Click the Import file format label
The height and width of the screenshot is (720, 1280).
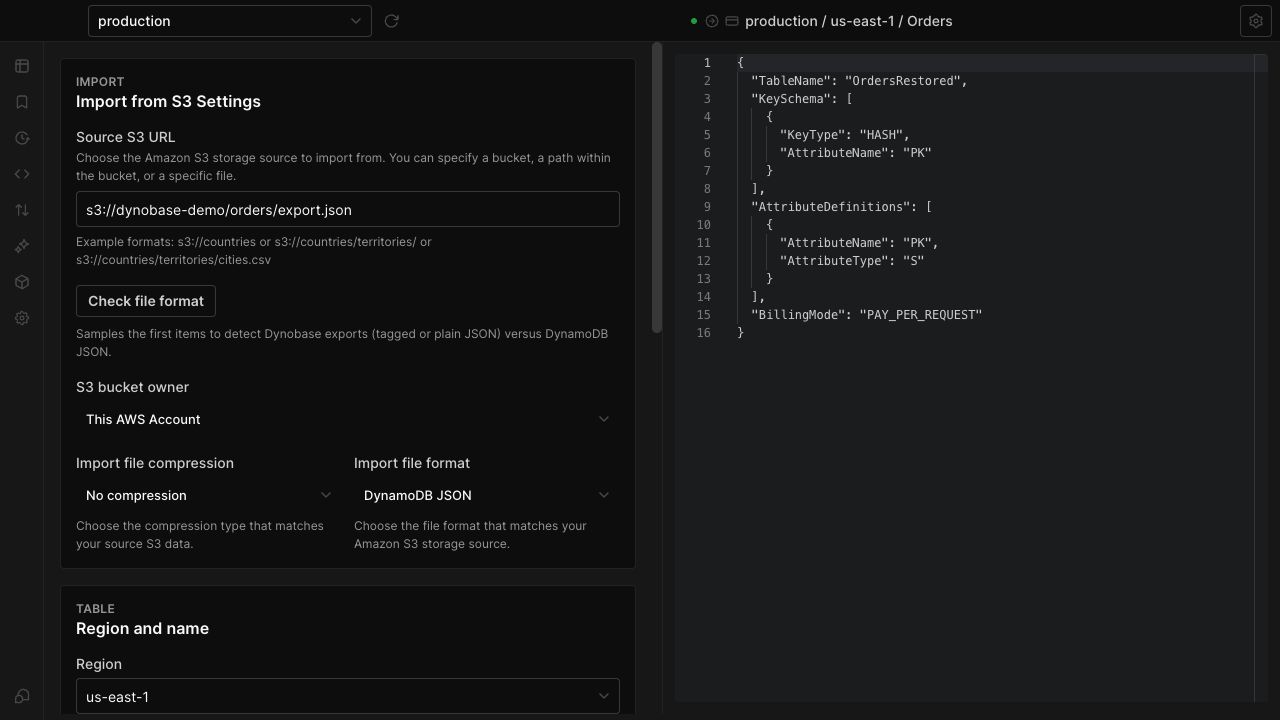point(412,463)
